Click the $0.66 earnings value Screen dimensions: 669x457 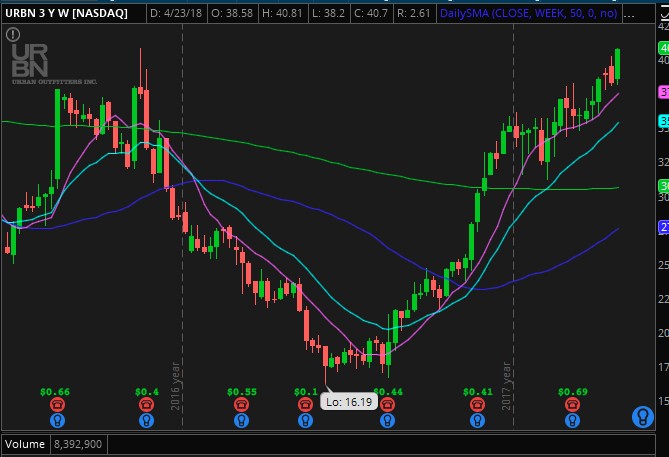[x=55, y=392]
